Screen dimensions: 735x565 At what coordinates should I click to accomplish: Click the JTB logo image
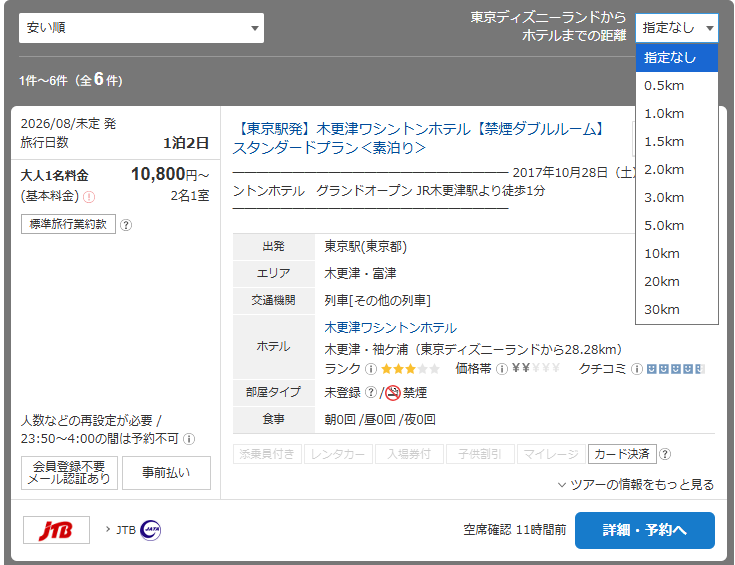pos(56,530)
